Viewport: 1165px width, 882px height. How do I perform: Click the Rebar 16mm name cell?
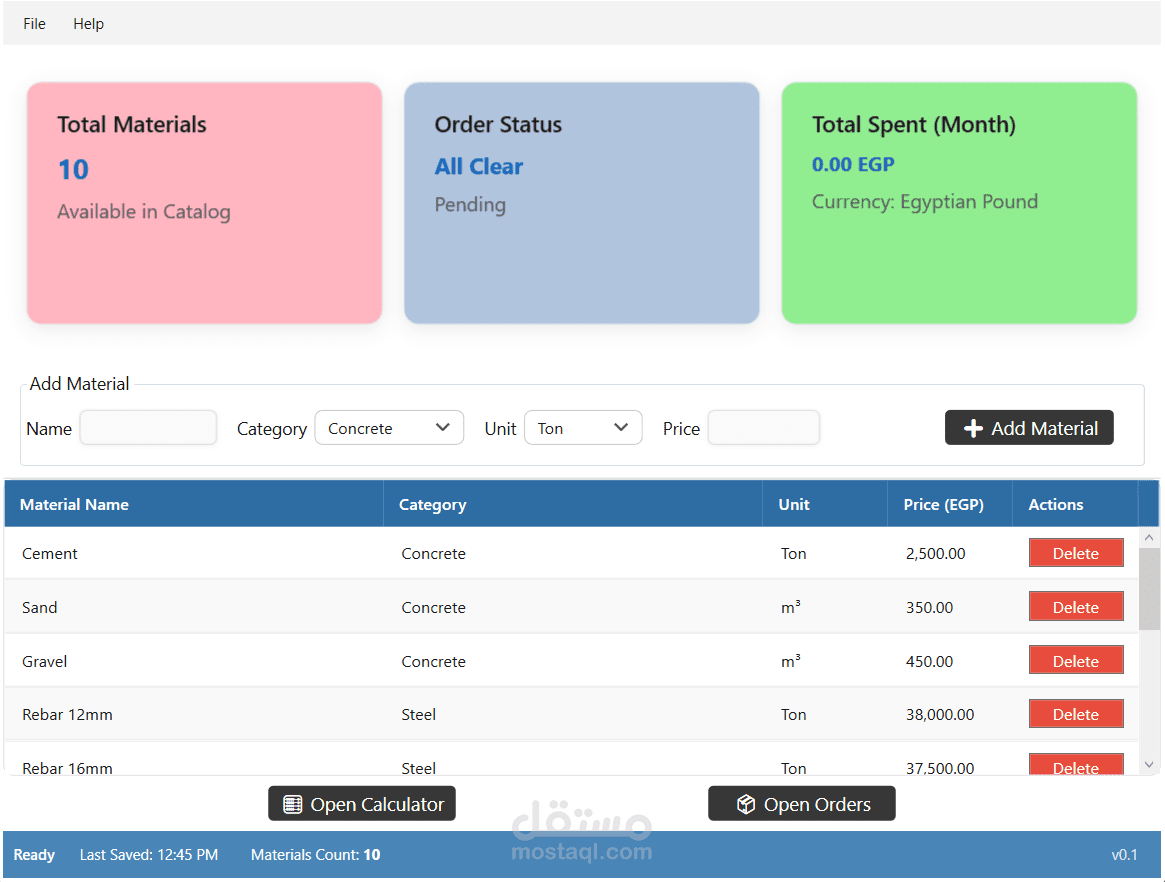click(x=67, y=768)
